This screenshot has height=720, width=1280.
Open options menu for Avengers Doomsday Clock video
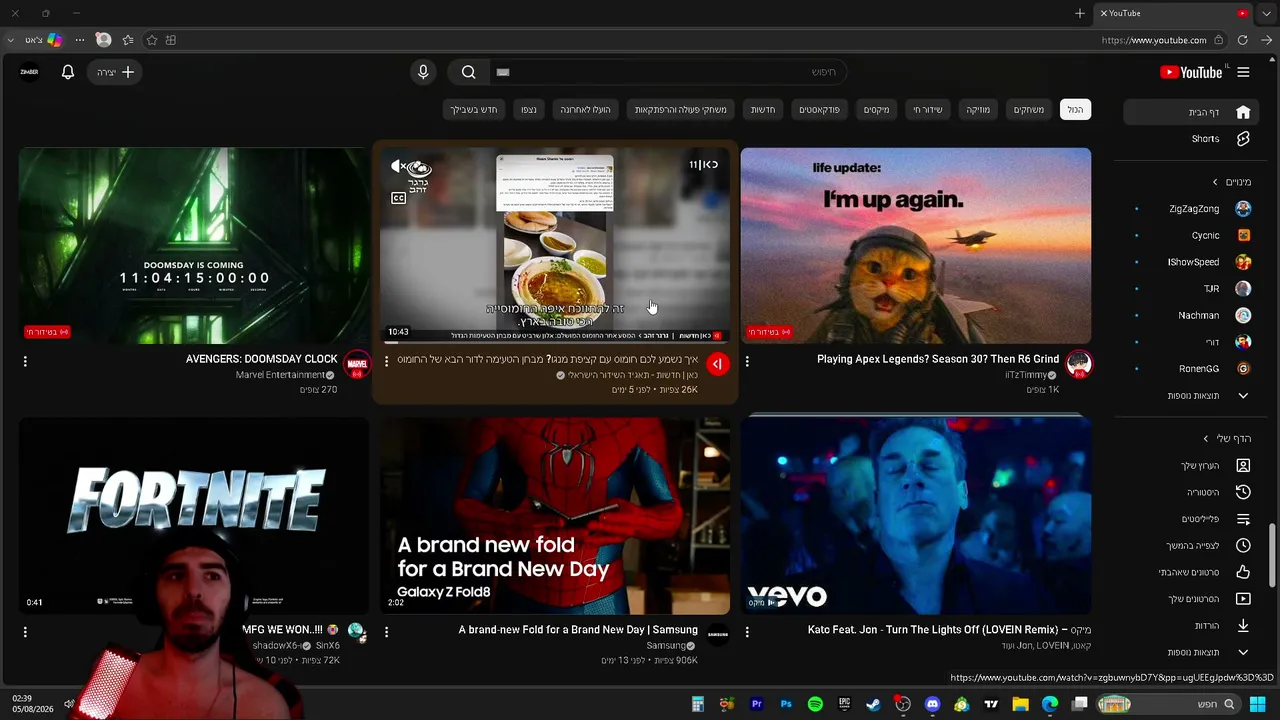[x=25, y=361]
